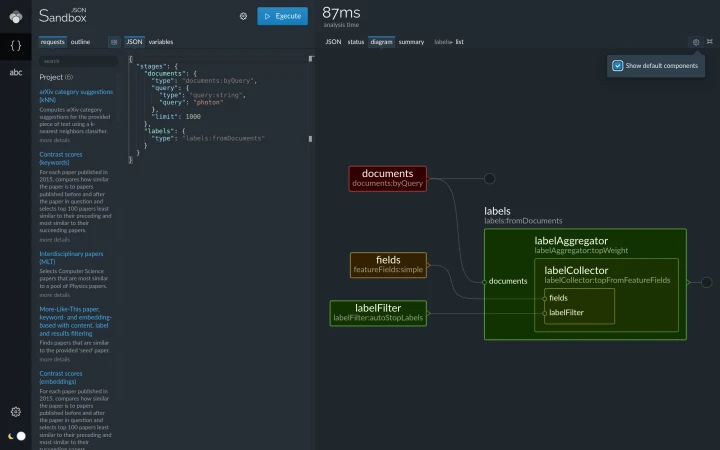Click the fit diagram to view icon
Image resolution: width=720 pixels, height=450 pixels.
click(710, 42)
